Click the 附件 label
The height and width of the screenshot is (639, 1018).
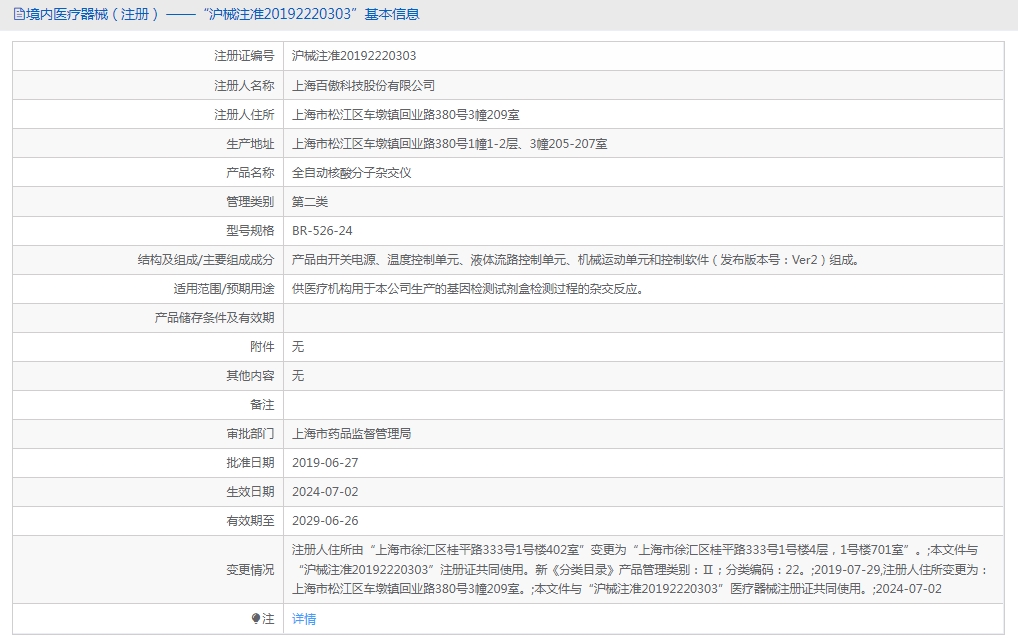[262, 347]
